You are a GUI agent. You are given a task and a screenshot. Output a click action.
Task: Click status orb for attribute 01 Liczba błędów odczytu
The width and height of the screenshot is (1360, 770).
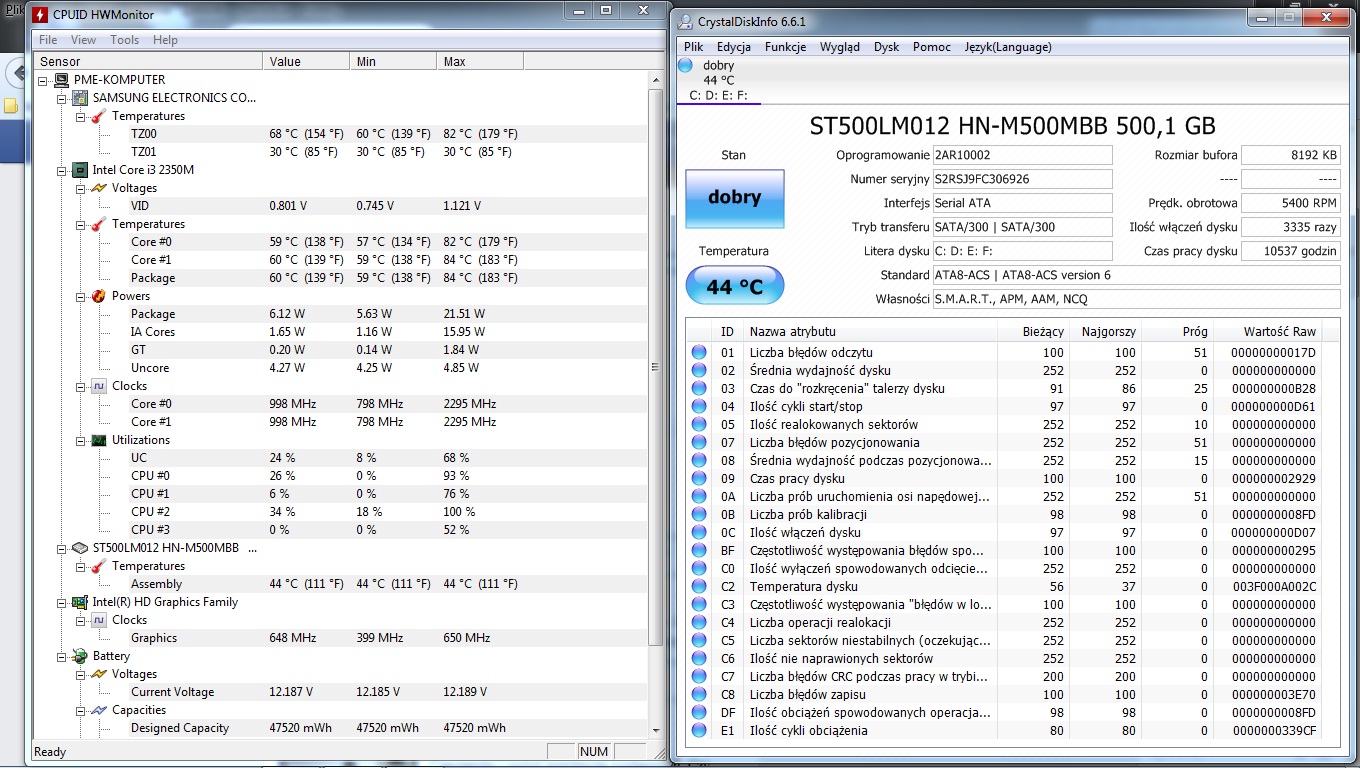[x=699, y=352]
